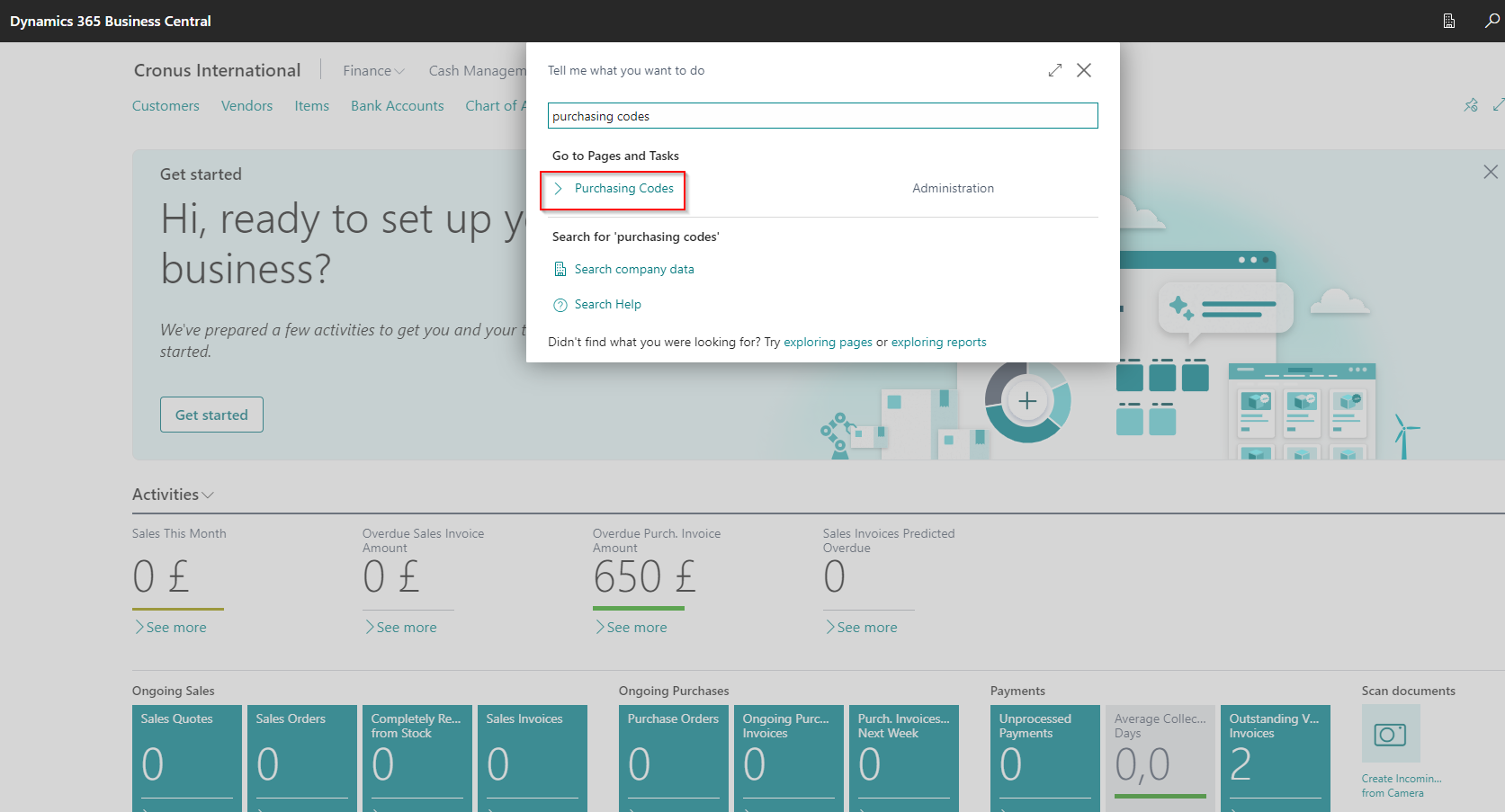Follow the exploring pages link
The height and width of the screenshot is (812, 1505).
(828, 342)
